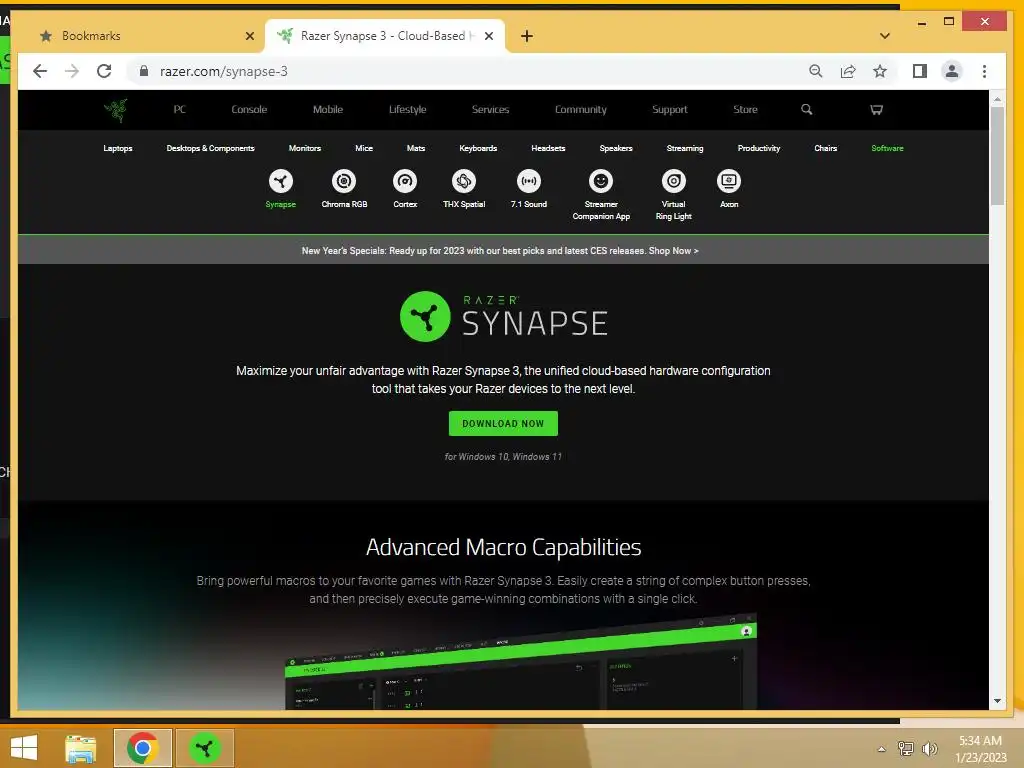Viewport: 1024px width, 768px height.
Task: Go to Streaming category
Action: (x=685, y=148)
